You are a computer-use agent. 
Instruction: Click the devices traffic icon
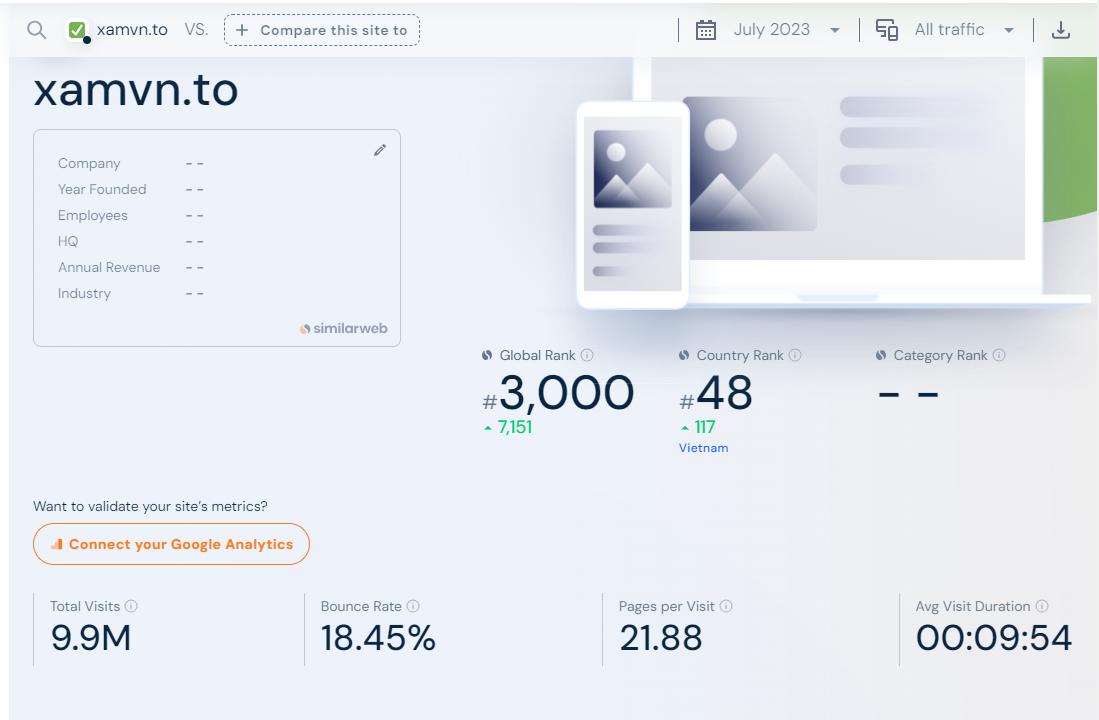pyautogui.click(x=887, y=30)
